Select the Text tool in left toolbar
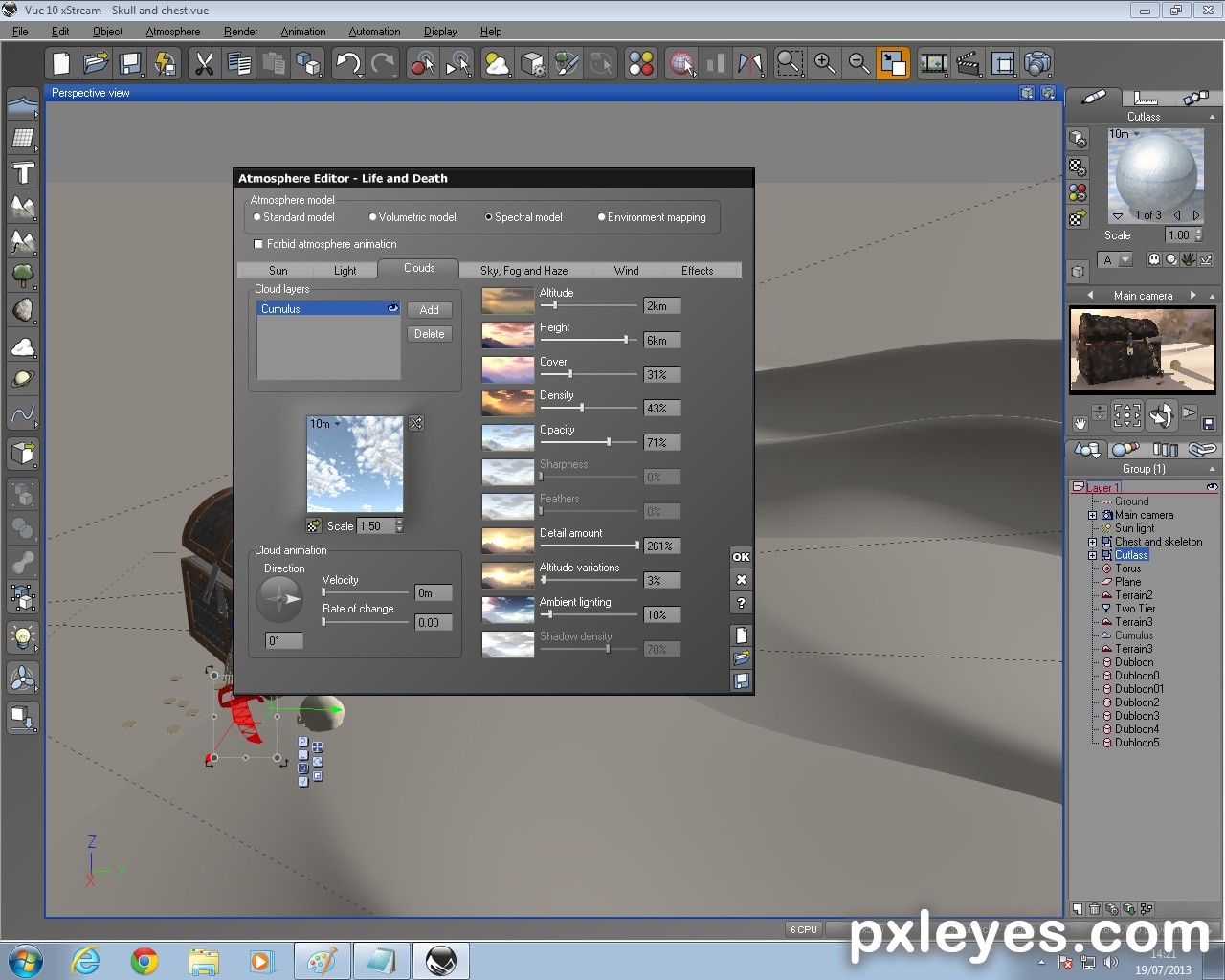This screenshot has width=1225, height=980. click(x=23, y=173)
